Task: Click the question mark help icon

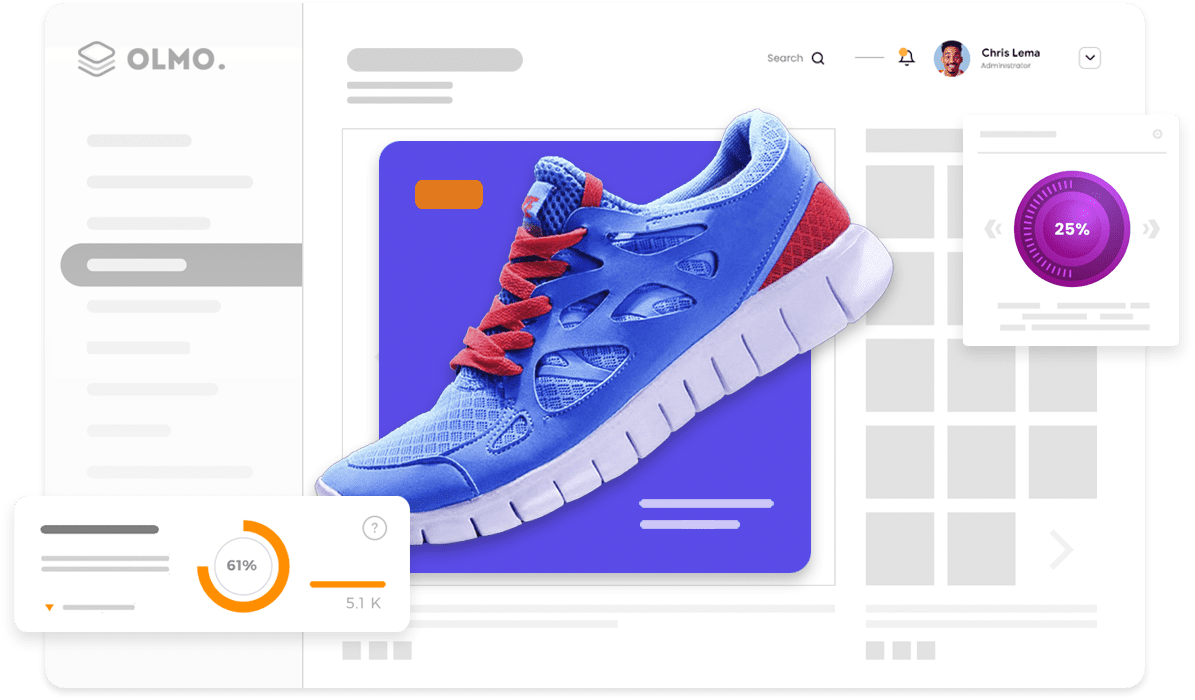Action: click(374, 528)
